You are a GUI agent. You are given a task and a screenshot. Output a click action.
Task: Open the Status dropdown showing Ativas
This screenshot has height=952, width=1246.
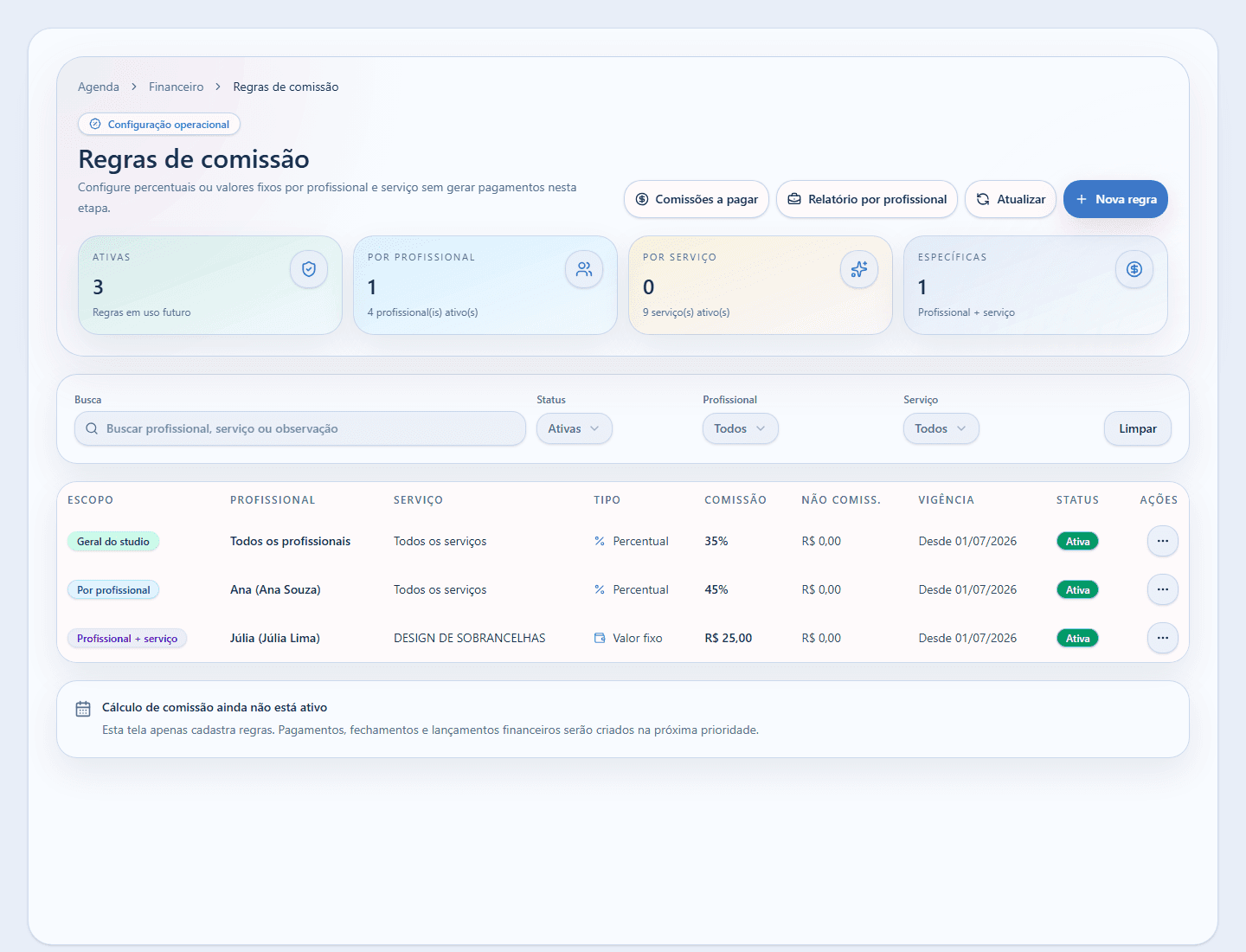click(x=575, y=428)
